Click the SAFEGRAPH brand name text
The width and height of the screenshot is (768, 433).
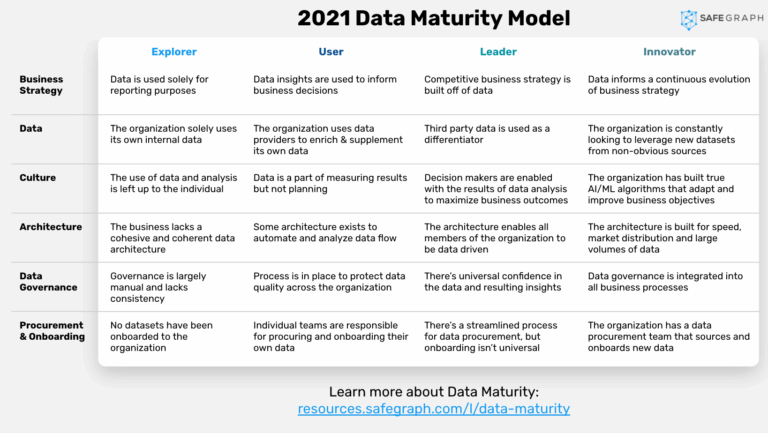(729, 20)
